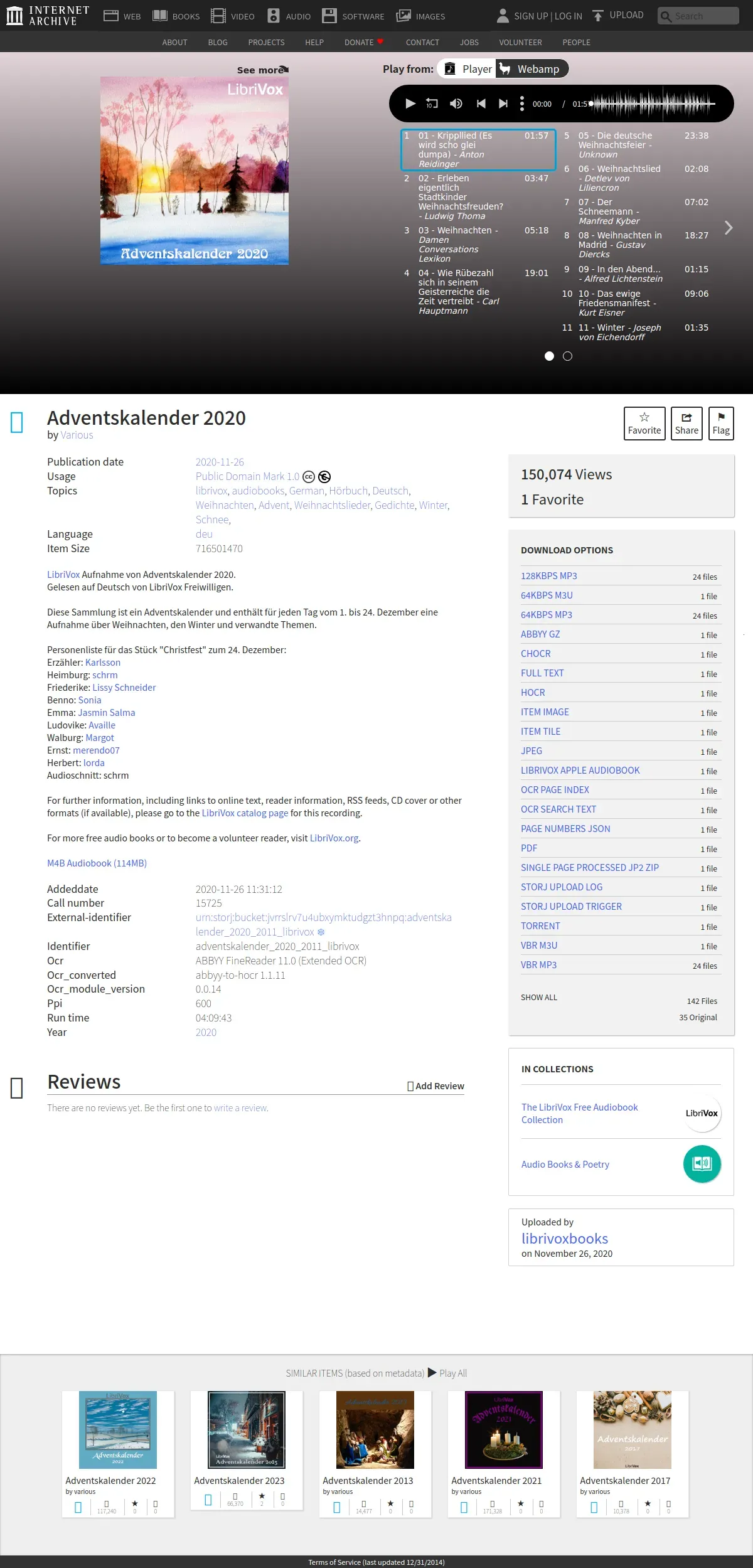Image resolution: width=753 pixels, height=1568 pixels.
Task: Skip to previous track
Action: [481, 104]
